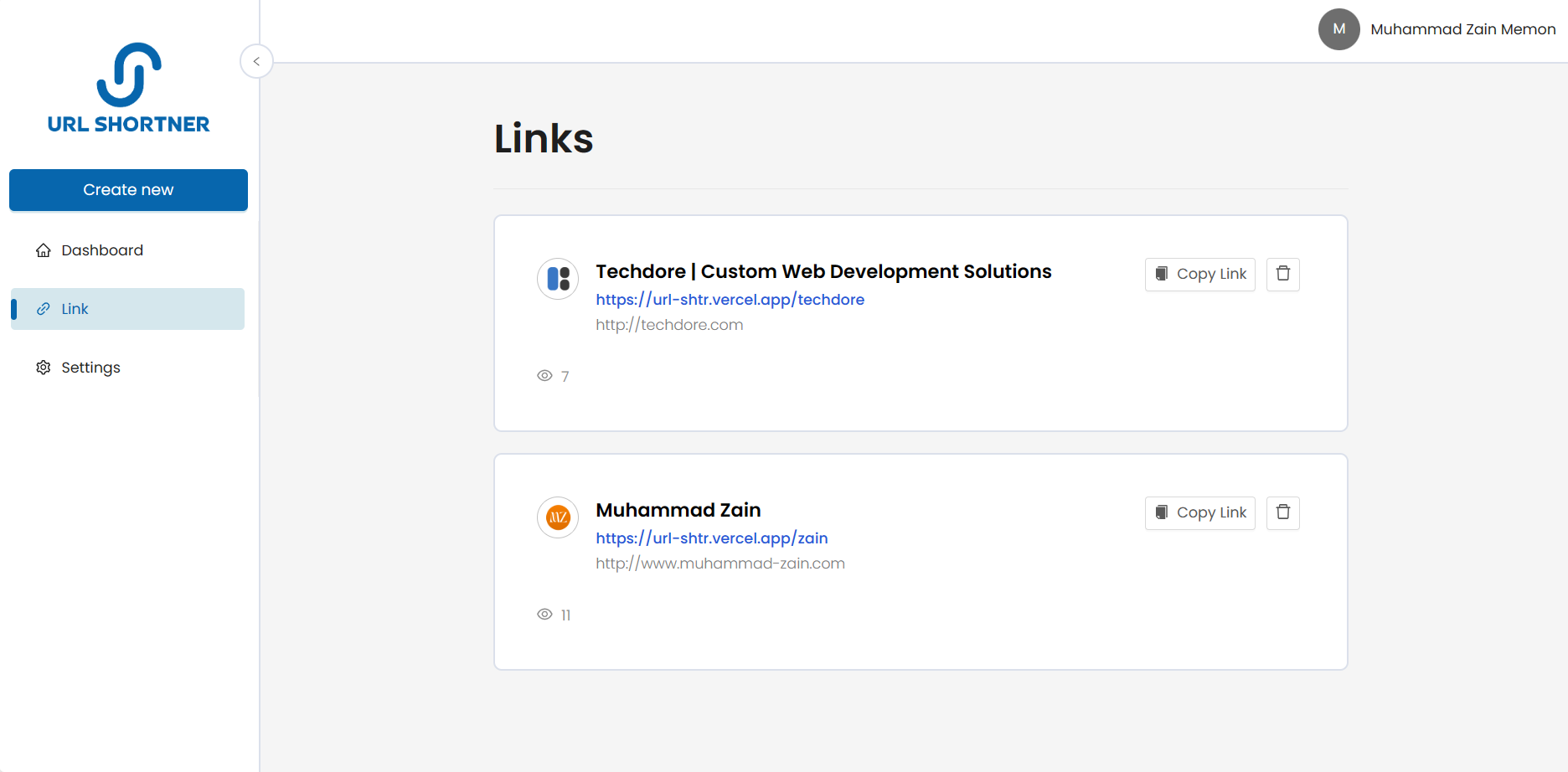Viewport: 1568px width, 772px height.
Task: Click the eye icon showing 11 views
Action: [544, 614]
